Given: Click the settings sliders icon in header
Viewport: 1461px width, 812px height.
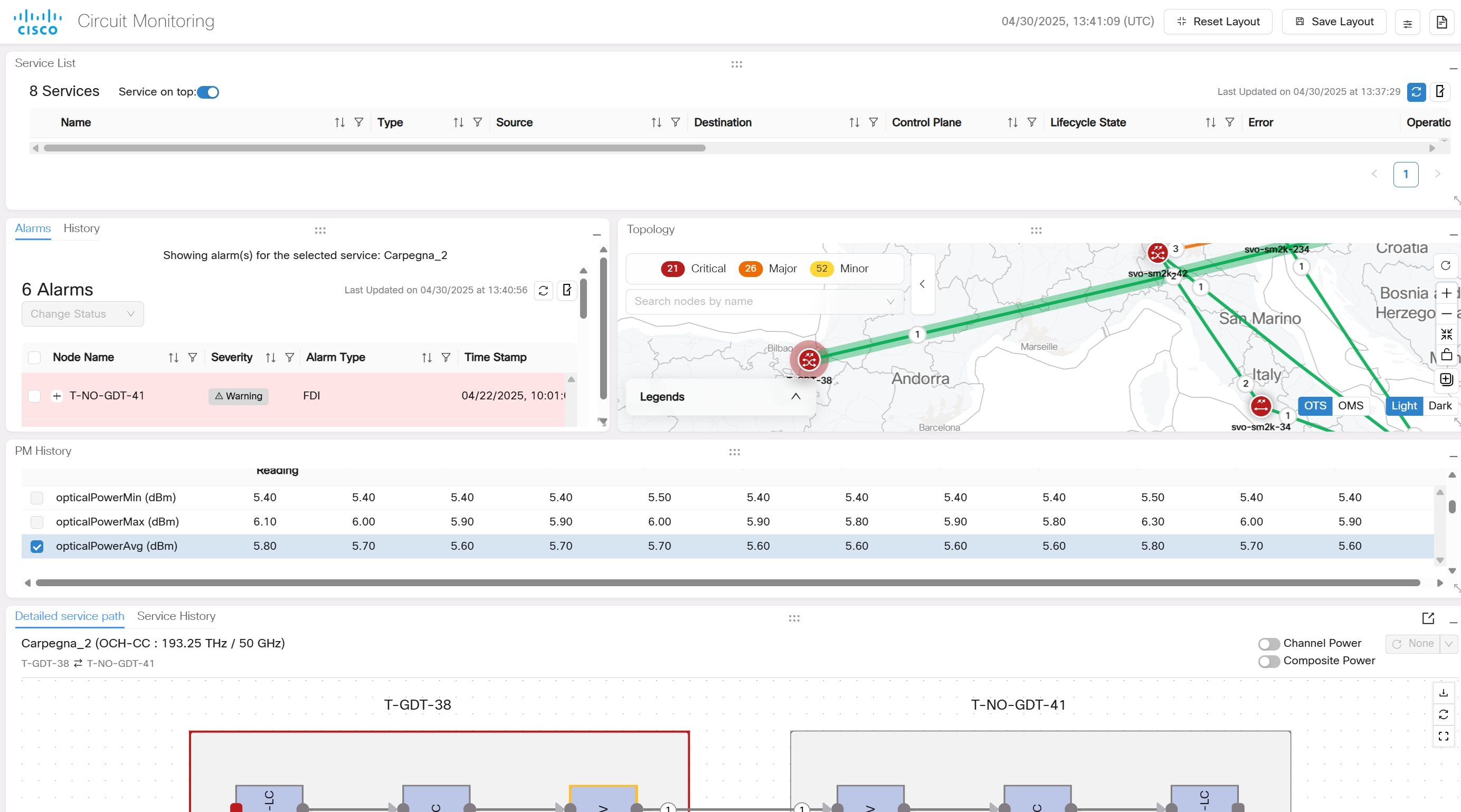Looking at the screenshot, I should coord(1407,22).
